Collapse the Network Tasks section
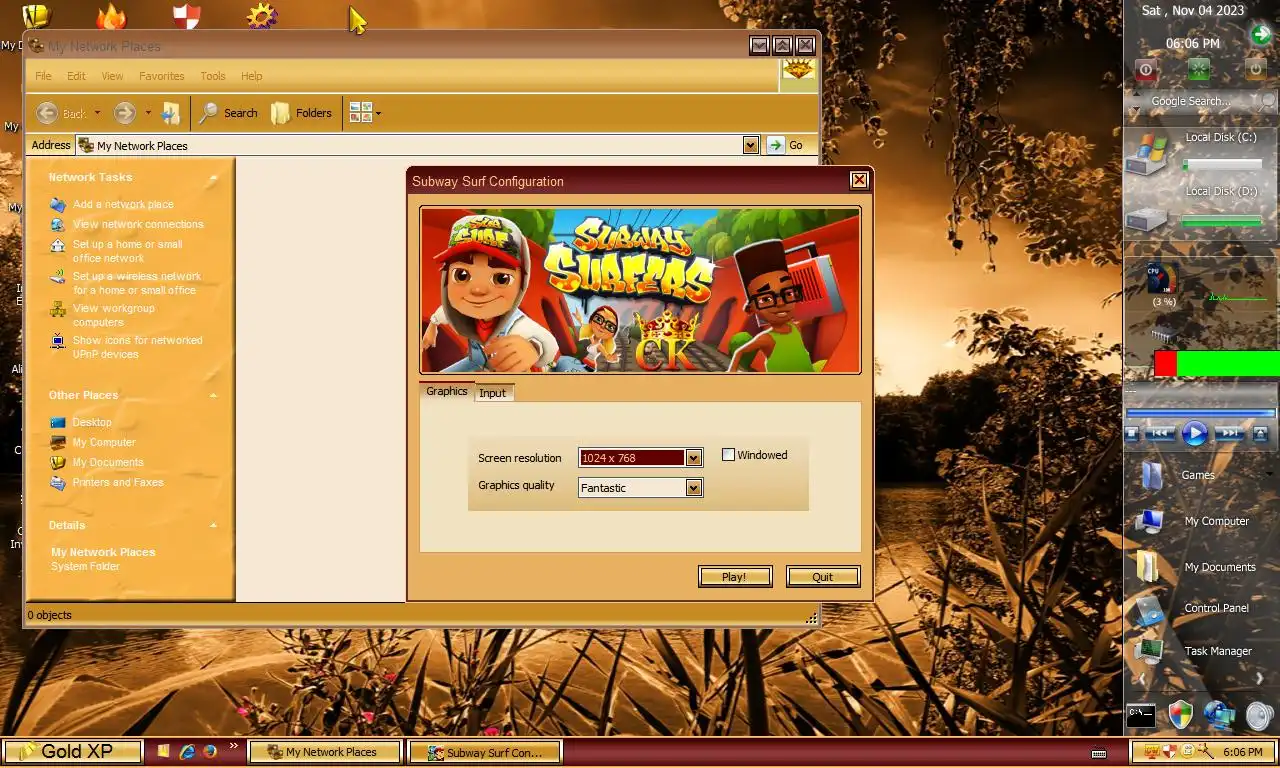The height and width of the screenshot is (768, 1280). [x=213, y=178]
